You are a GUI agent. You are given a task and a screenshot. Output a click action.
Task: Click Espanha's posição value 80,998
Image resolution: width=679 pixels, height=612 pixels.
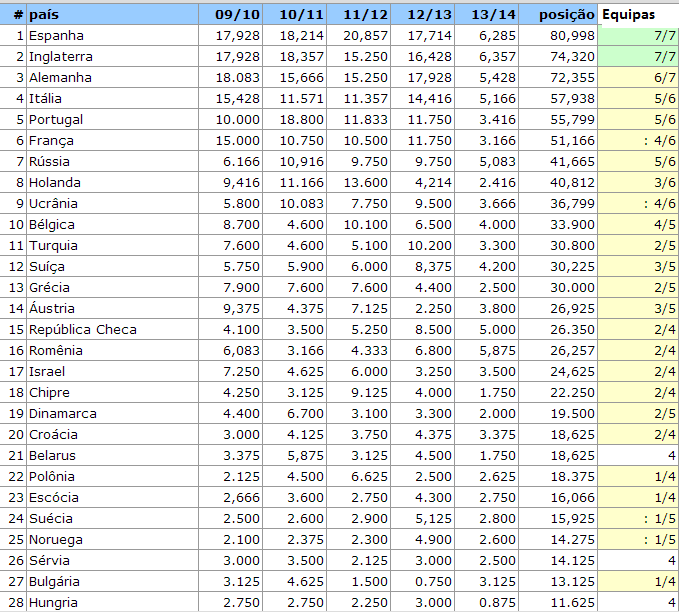point(572,36)
